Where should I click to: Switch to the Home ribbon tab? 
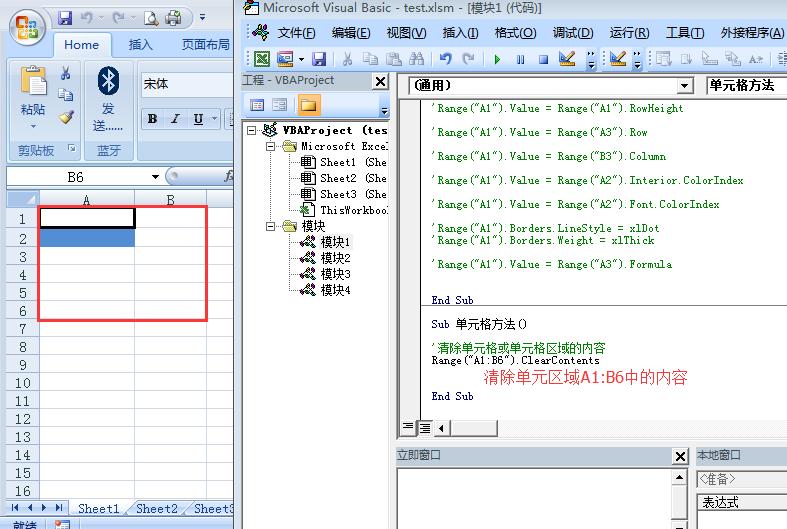pyautogui.click(x=81, y=45)
